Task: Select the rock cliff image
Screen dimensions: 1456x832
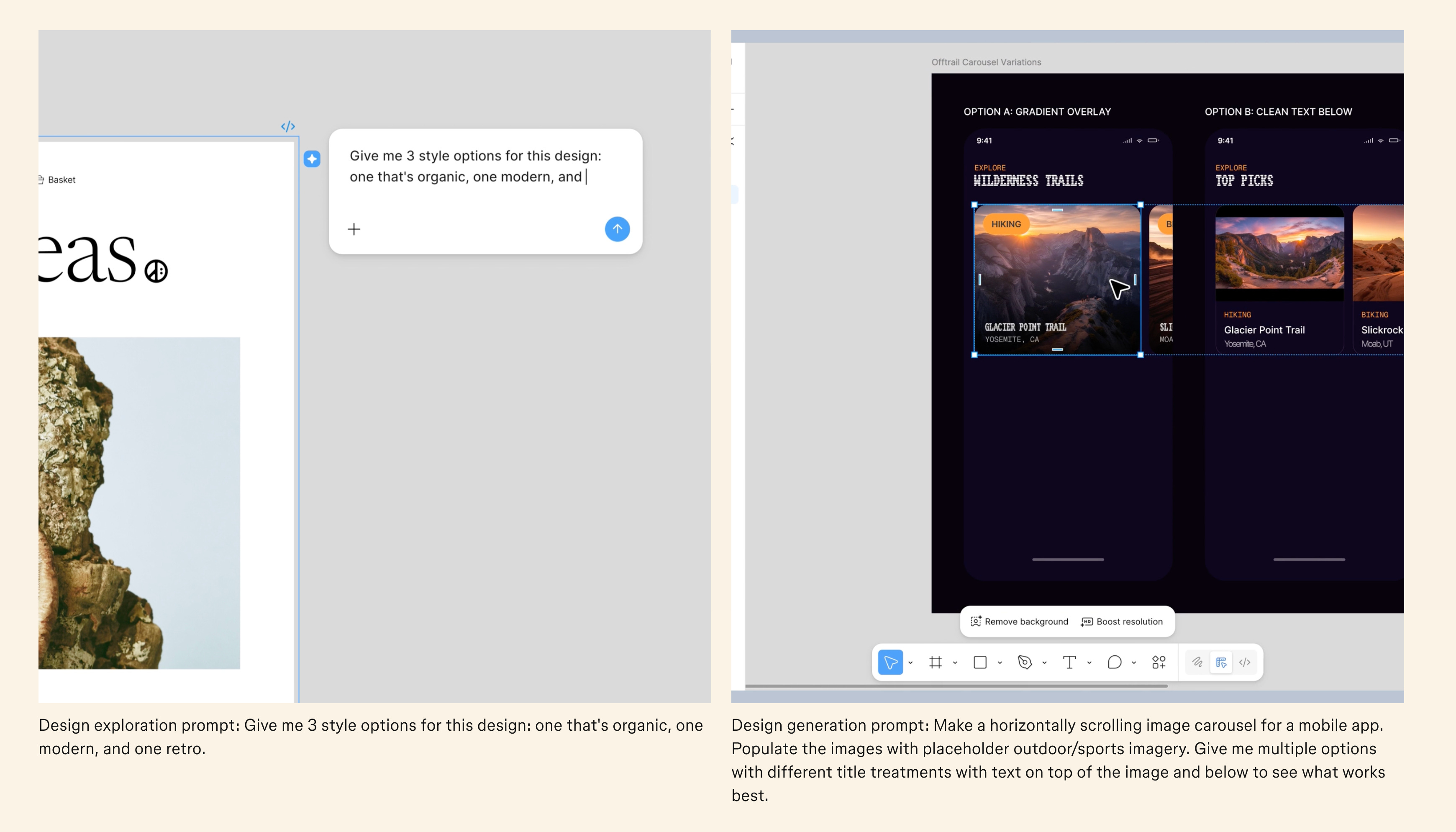Action: coord(139,503)
